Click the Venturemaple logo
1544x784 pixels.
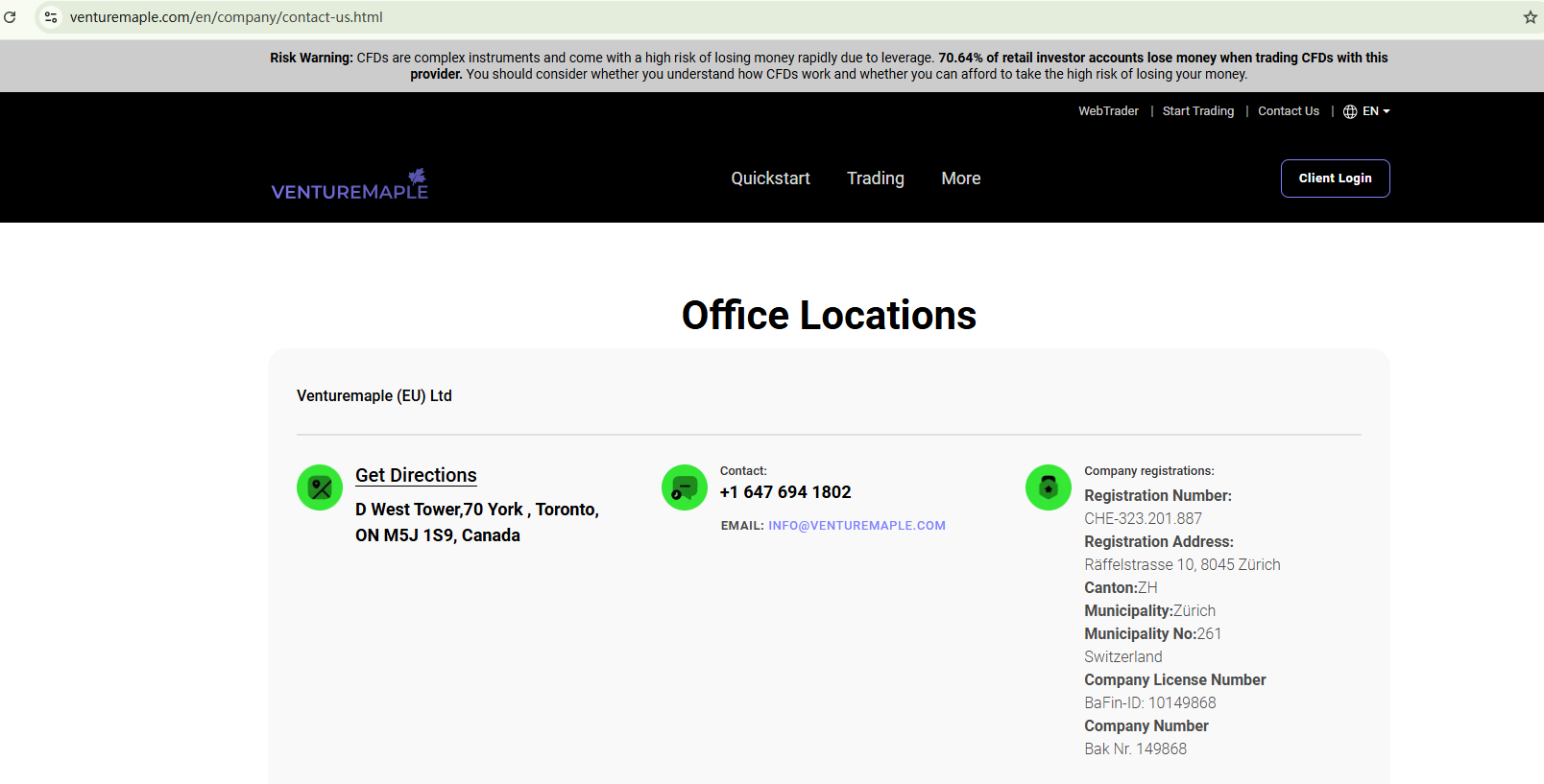click(350, 183)
